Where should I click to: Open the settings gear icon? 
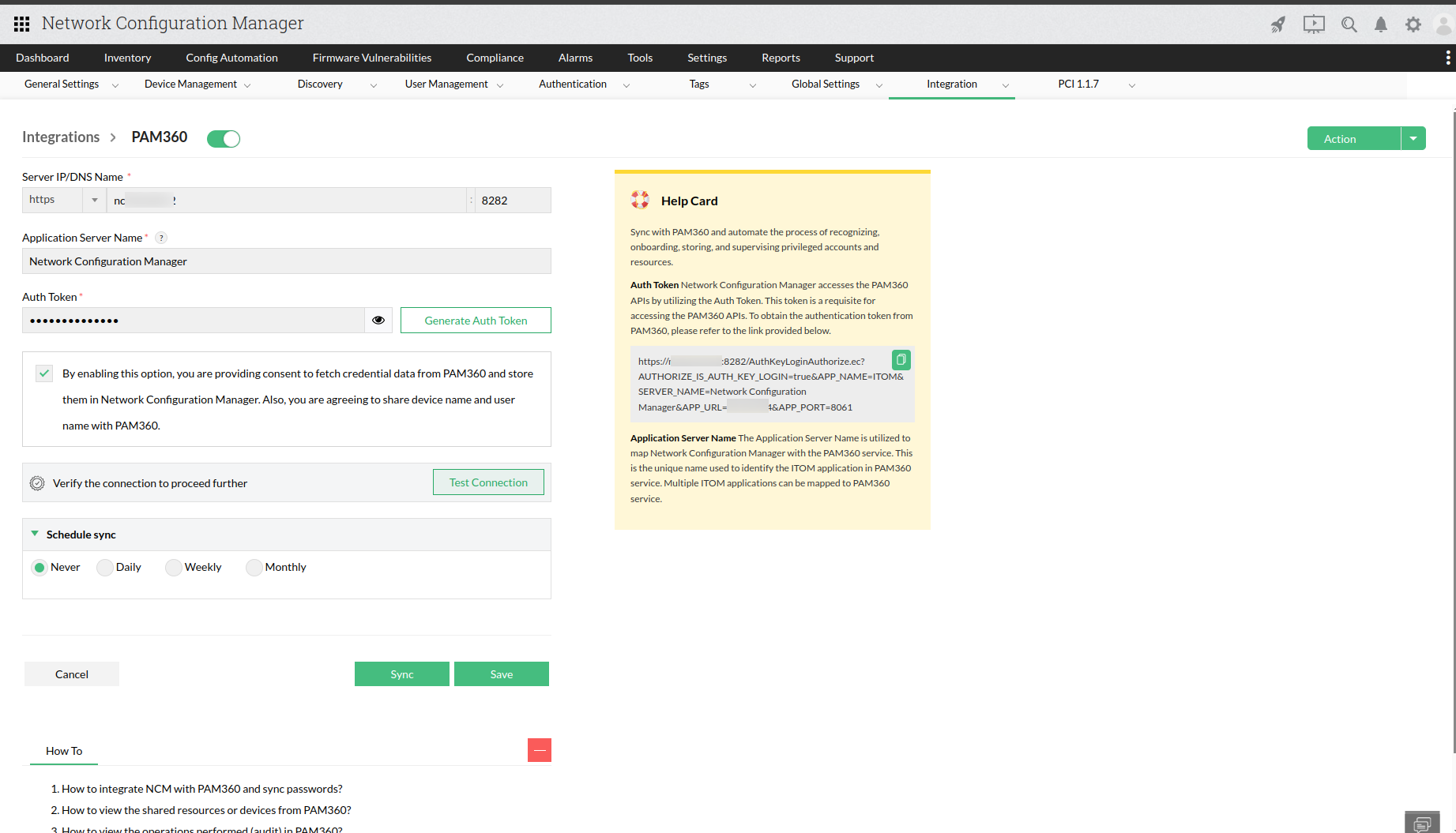tap(1413, 24)
